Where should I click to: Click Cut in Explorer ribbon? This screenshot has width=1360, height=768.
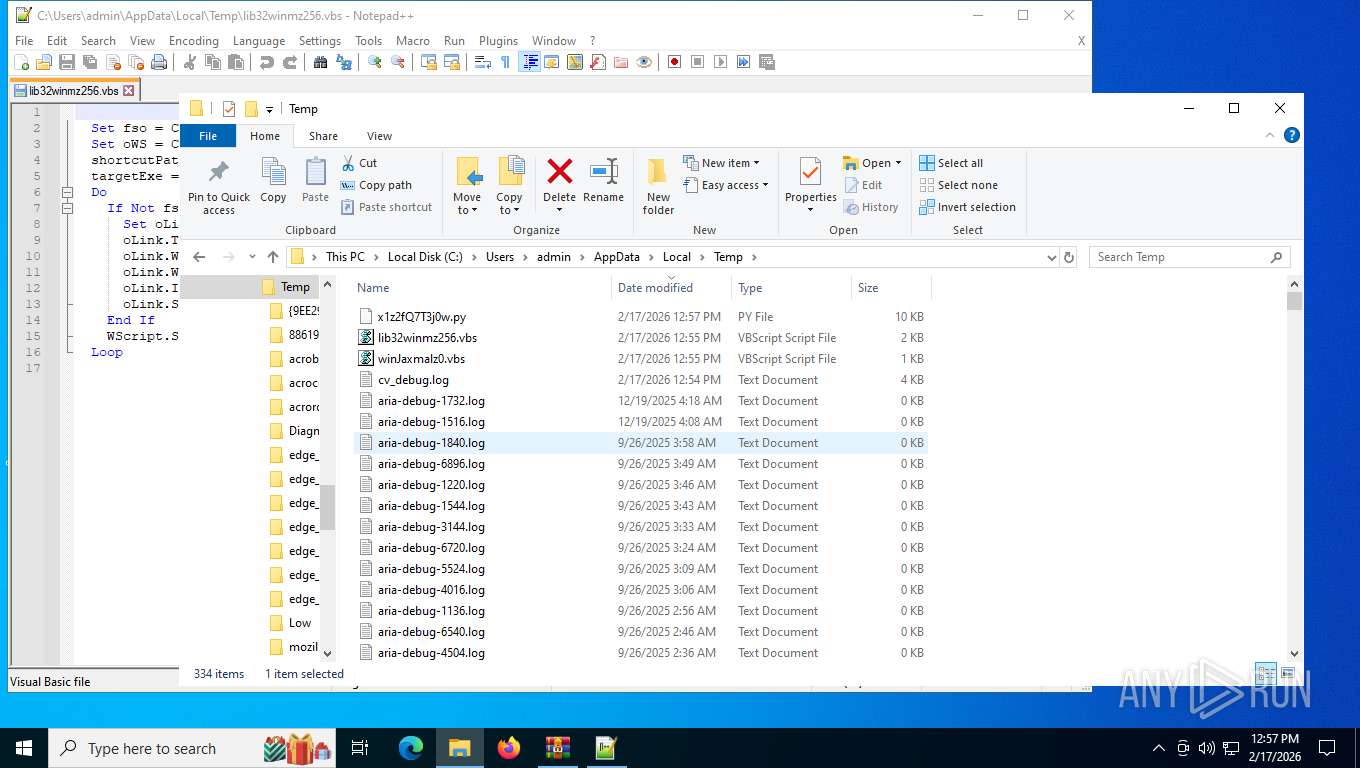359,163
